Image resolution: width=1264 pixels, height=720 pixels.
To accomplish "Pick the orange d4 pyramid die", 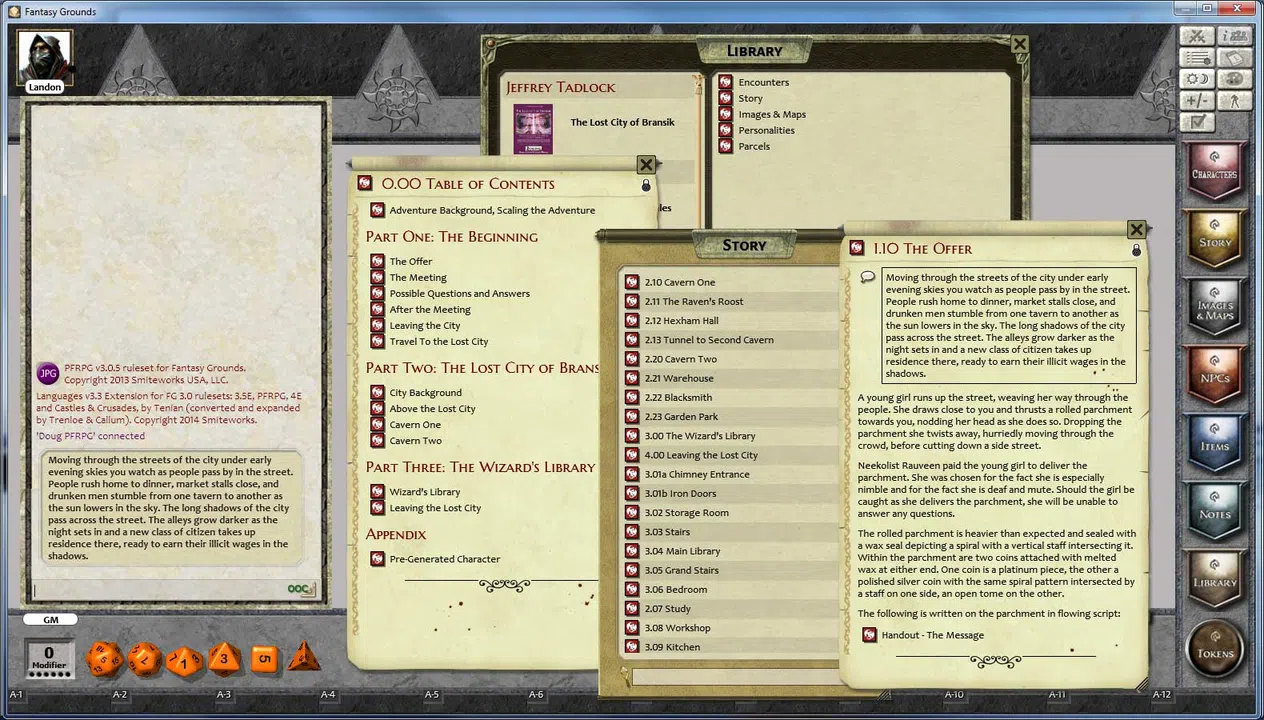I will click(x=304, y=657).
